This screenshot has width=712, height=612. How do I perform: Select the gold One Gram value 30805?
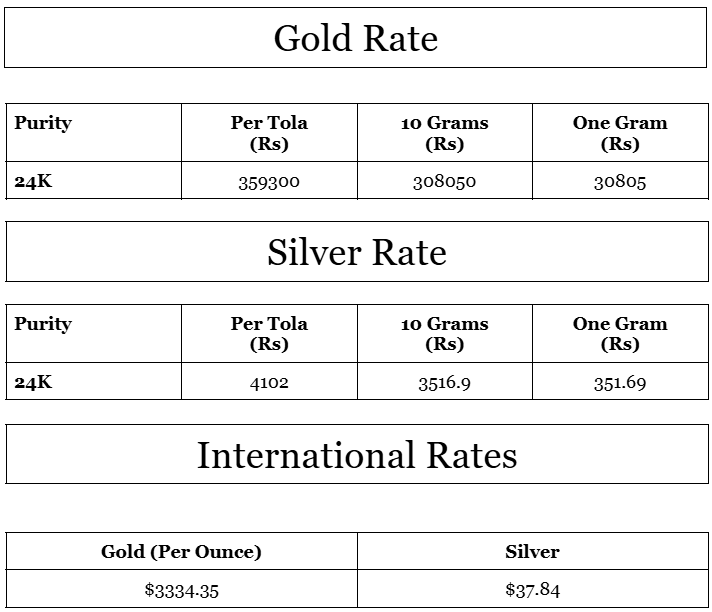pyautogui.click(x=620, y=183)
